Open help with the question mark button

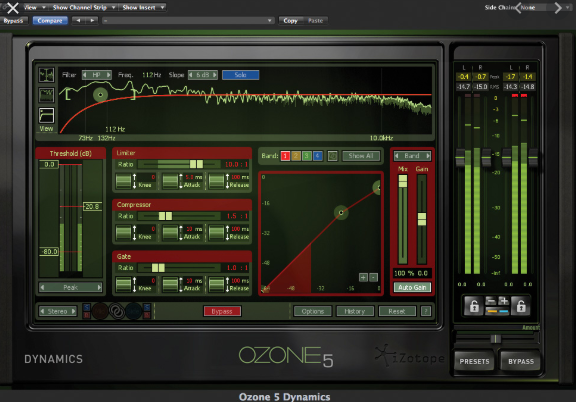tap(426, 311)
